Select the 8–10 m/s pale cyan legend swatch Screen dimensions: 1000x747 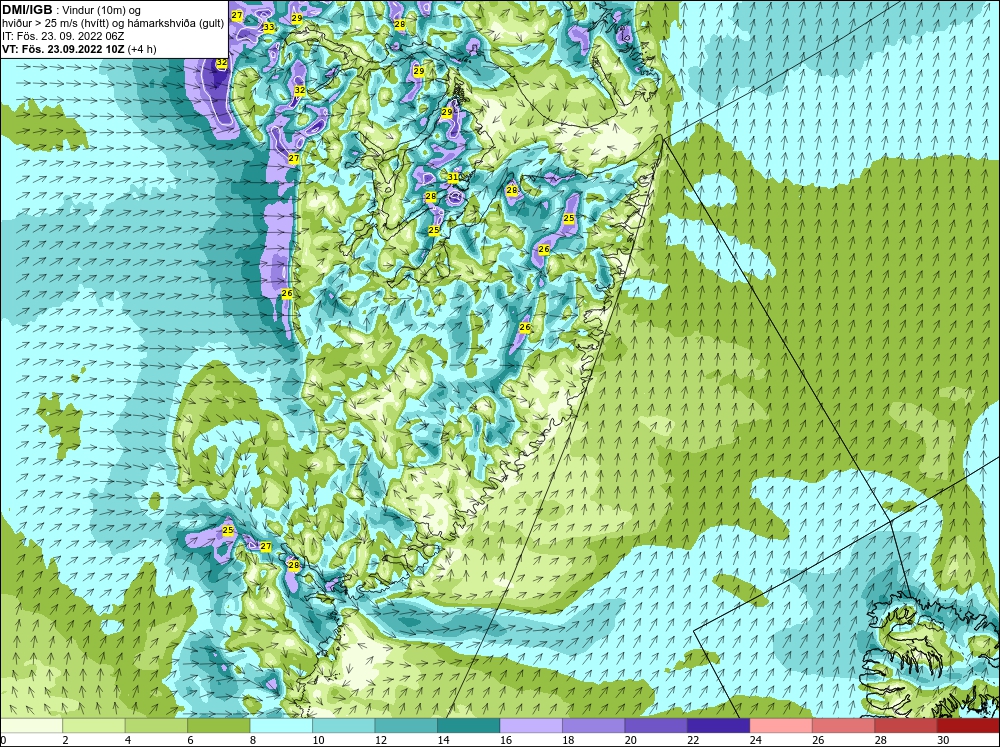(x=281, y=725)
